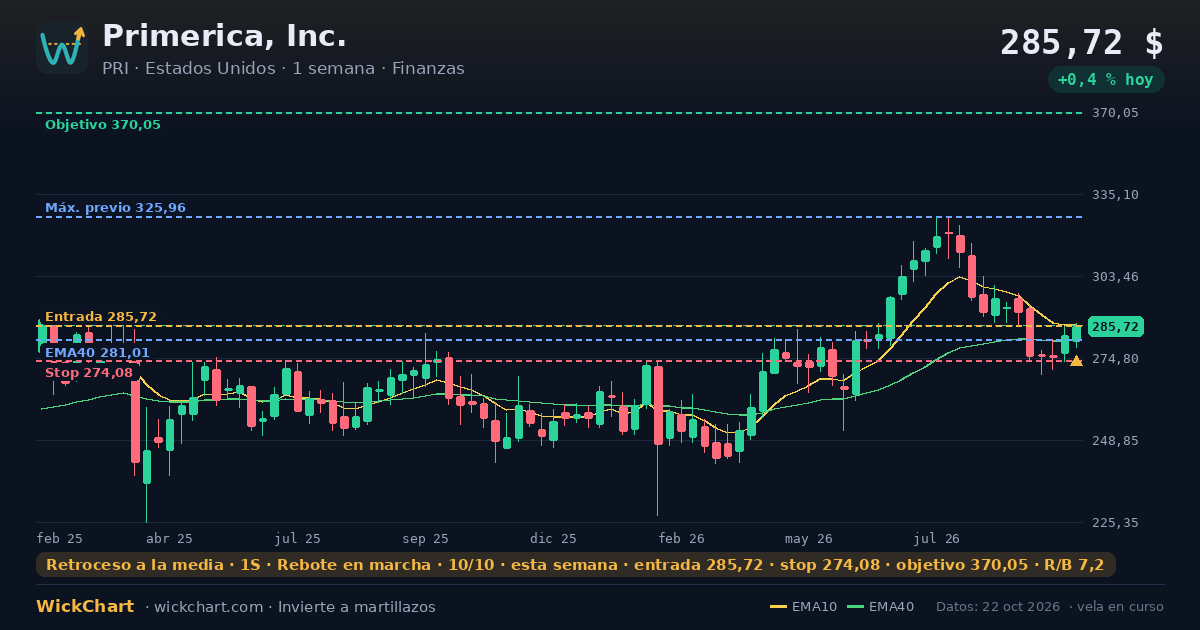Click the WickChart logo icon
The width and height of the screenshot is (1200, 630).
click(x=62, y=48)
